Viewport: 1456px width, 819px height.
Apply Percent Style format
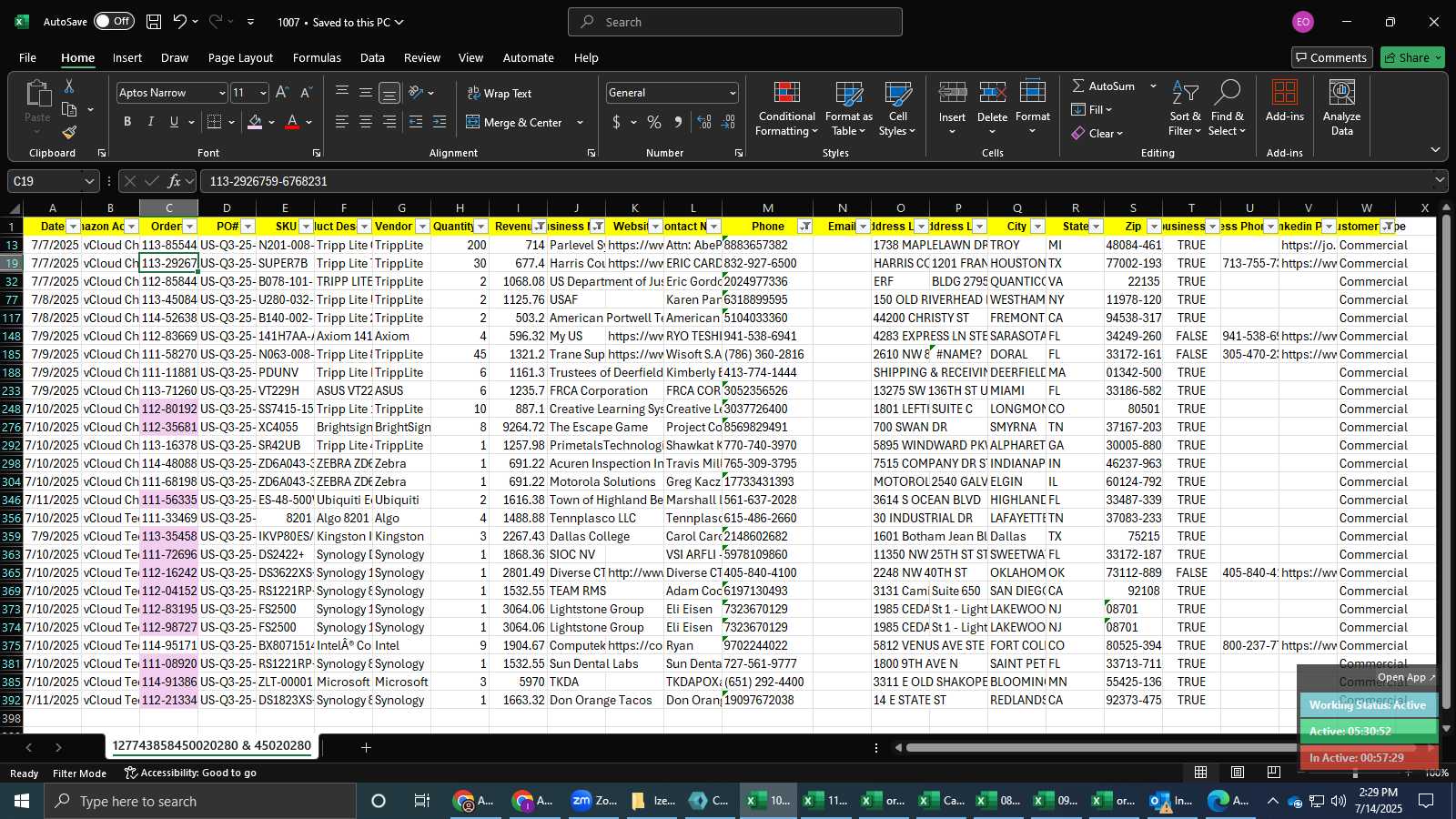(654, 122)
